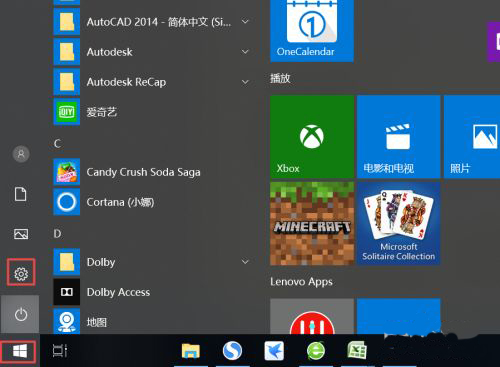Open Settings via the gear icon
The height and width of the screenshot is (367, 500).
(x=21, y=274)
